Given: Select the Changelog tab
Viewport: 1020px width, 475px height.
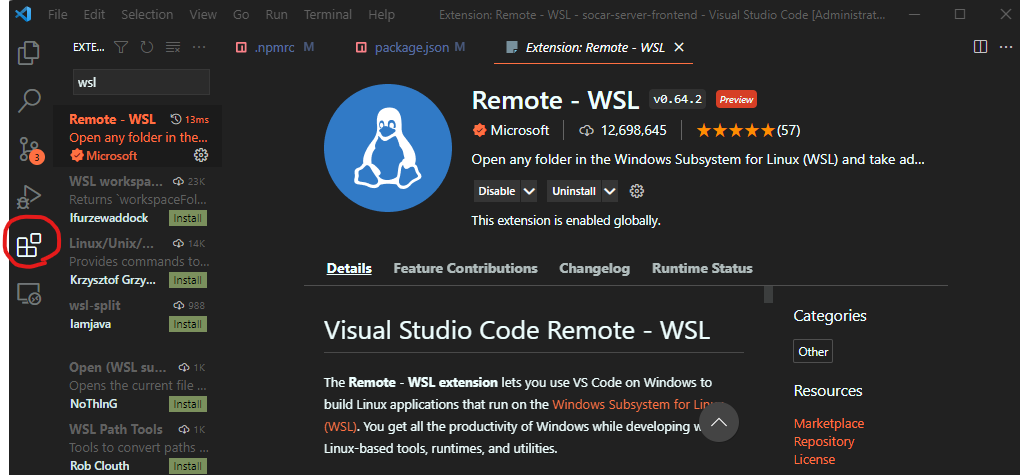Looking at the screenshot, I should (x=595, y=268).
